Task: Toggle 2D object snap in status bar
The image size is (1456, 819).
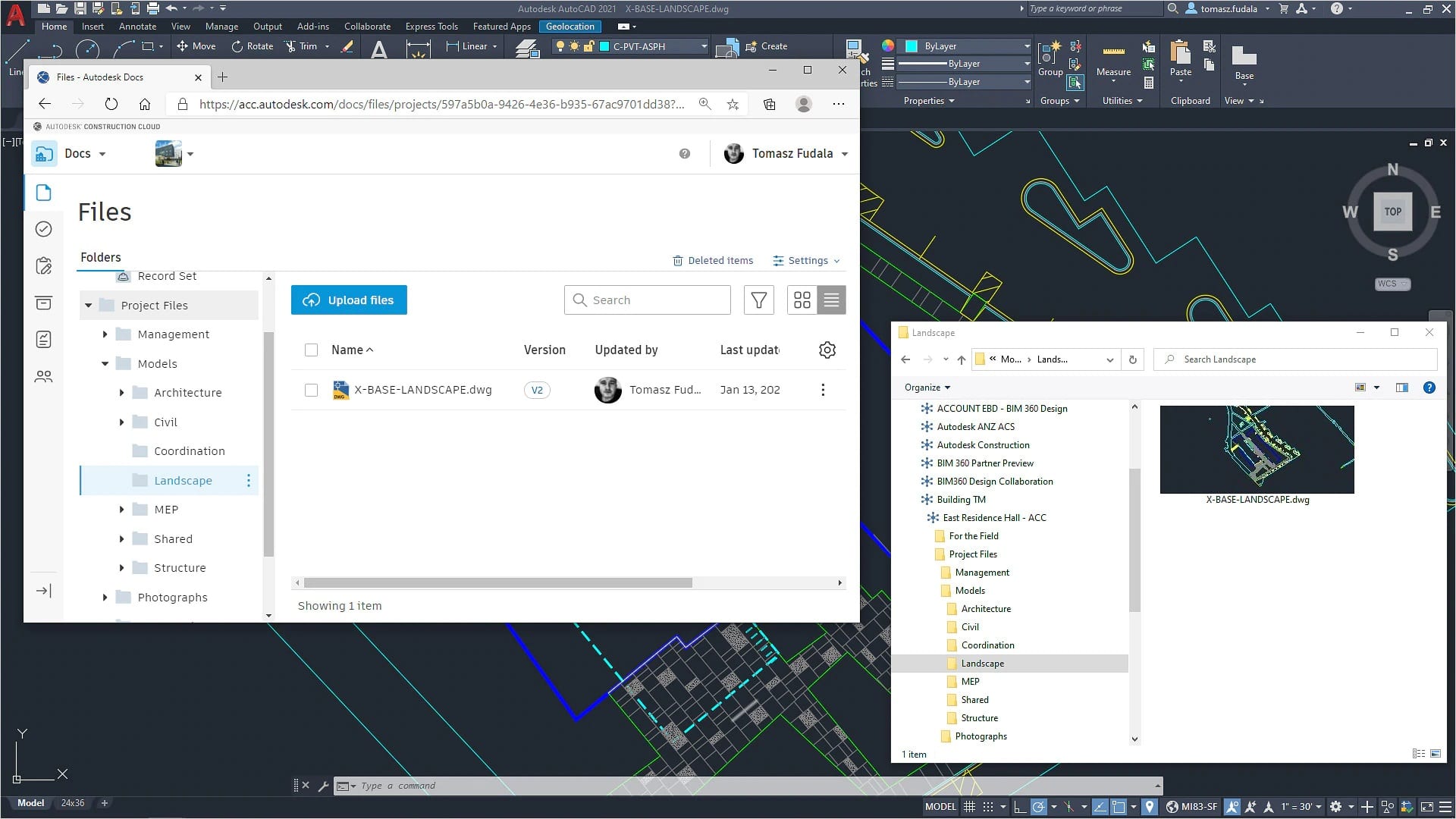Action: [1119, 806]
